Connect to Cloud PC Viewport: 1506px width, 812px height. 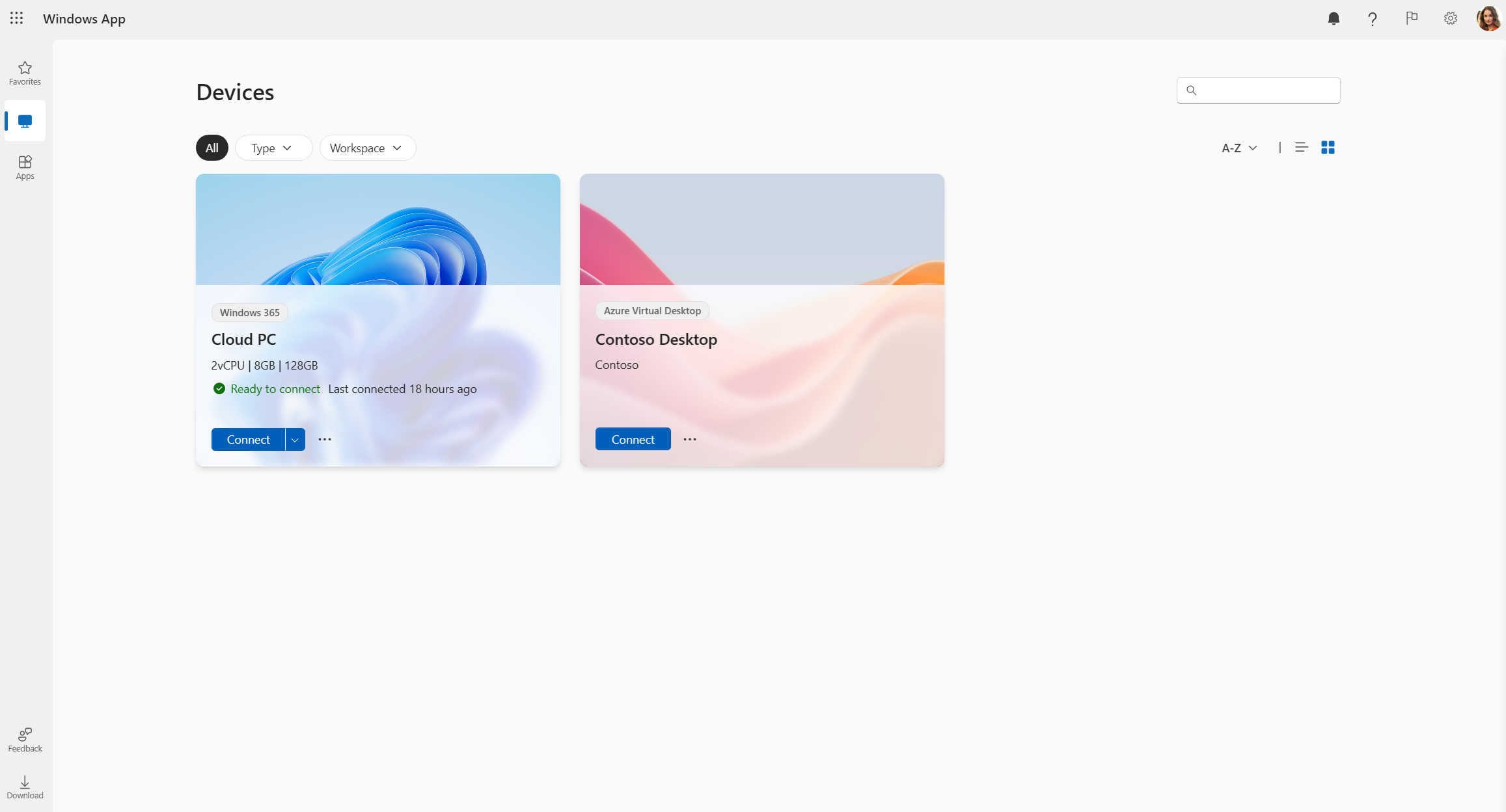[248, 439]
